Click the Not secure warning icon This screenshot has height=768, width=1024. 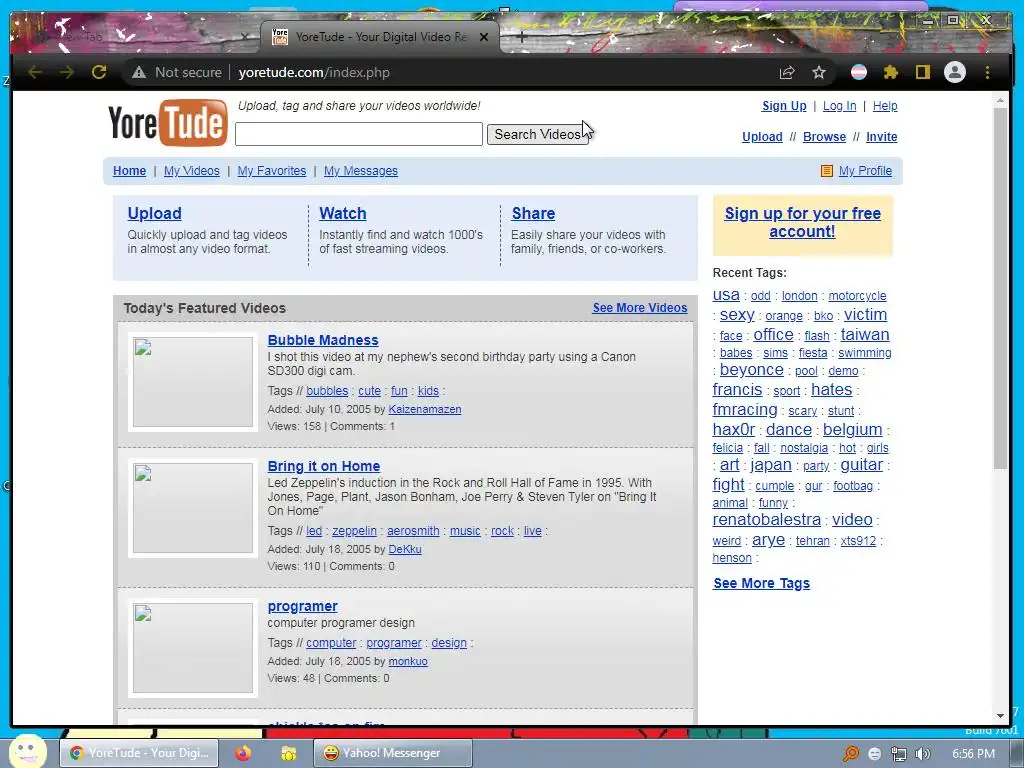[x=139, y=72]
